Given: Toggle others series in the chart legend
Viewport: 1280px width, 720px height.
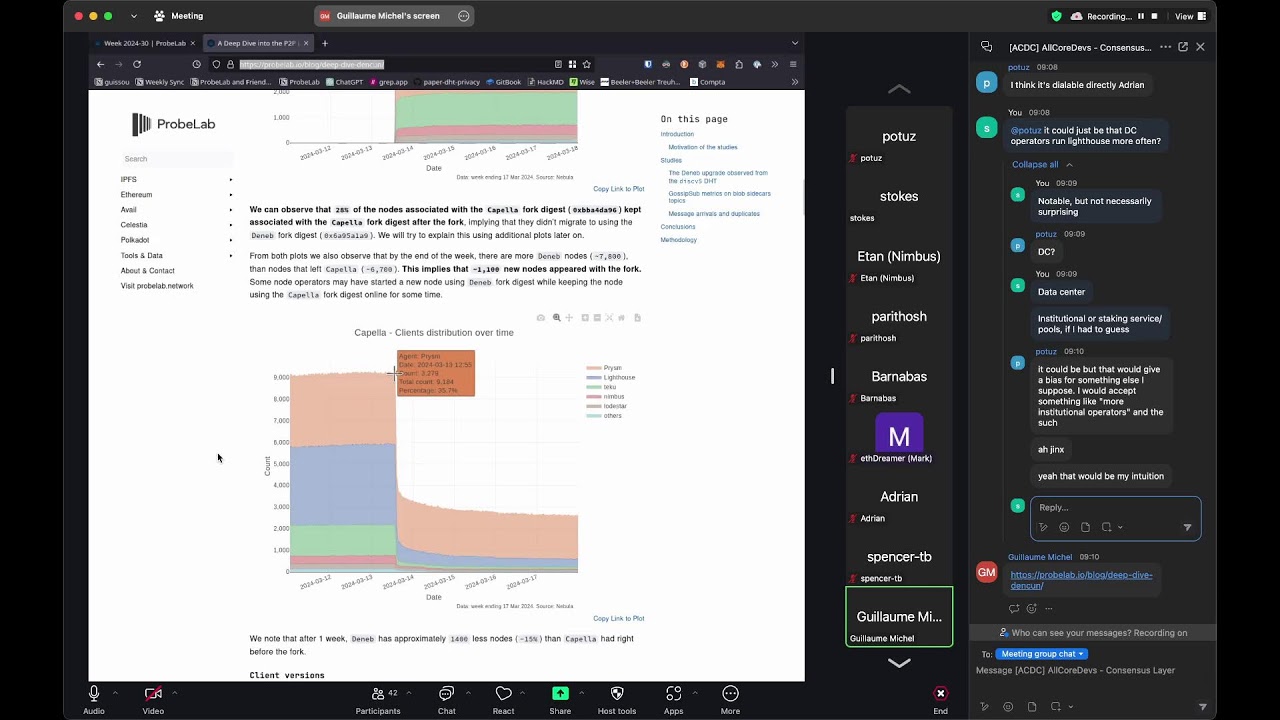Looking at the screenshot, I should (604, 415).
